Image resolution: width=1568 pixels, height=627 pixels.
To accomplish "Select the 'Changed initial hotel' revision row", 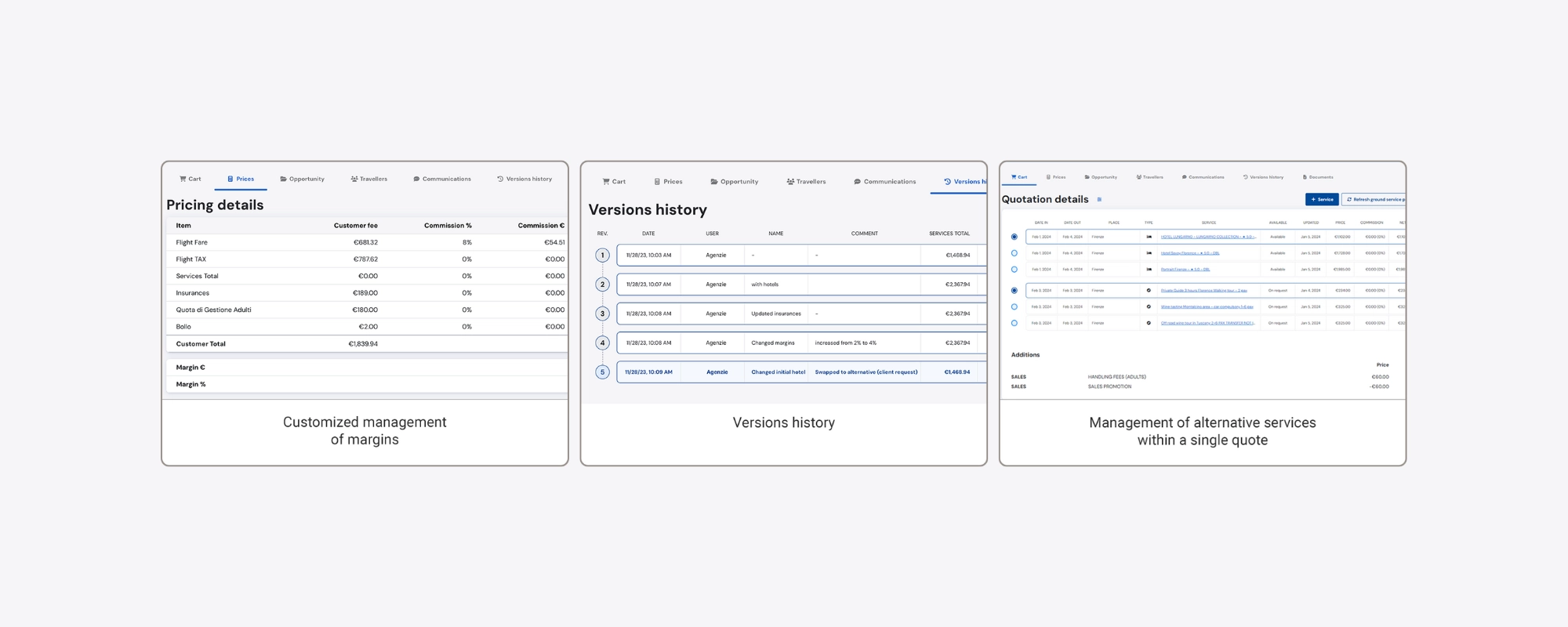I will click(x=801, y=372).
